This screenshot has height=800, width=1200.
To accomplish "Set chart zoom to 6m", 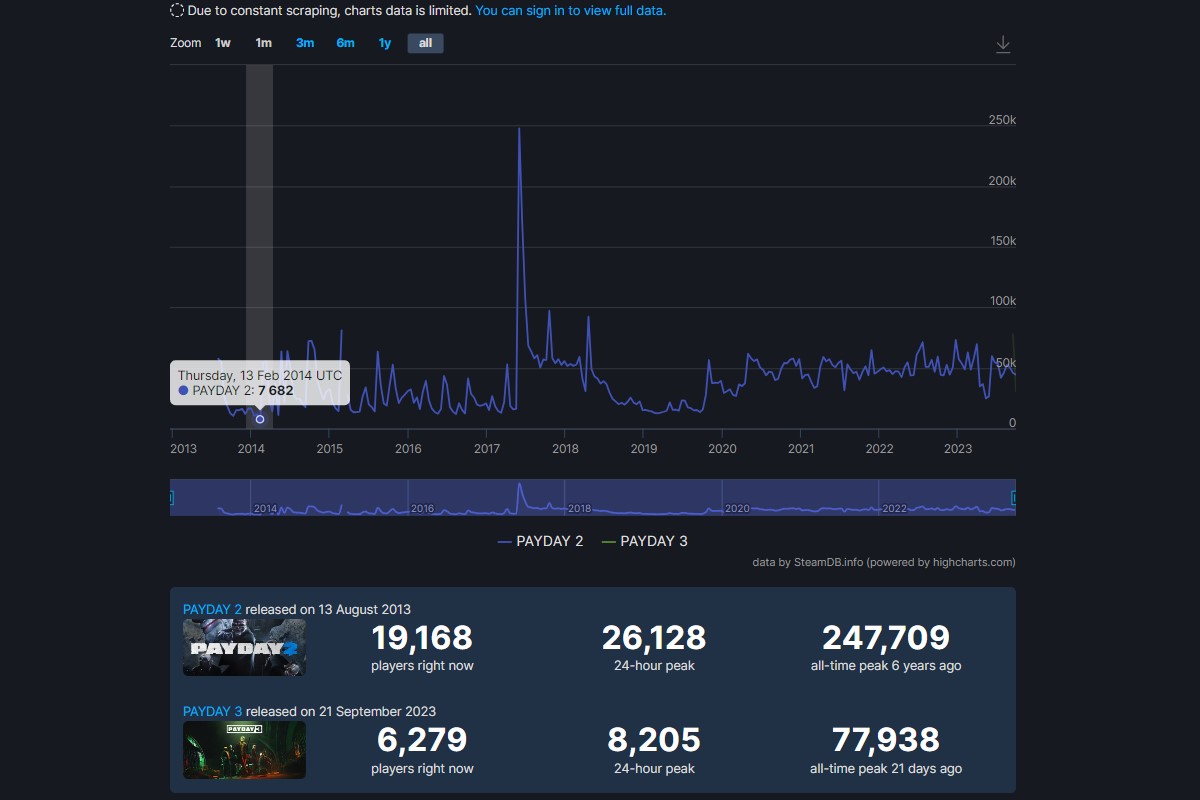I will [345, 43].
